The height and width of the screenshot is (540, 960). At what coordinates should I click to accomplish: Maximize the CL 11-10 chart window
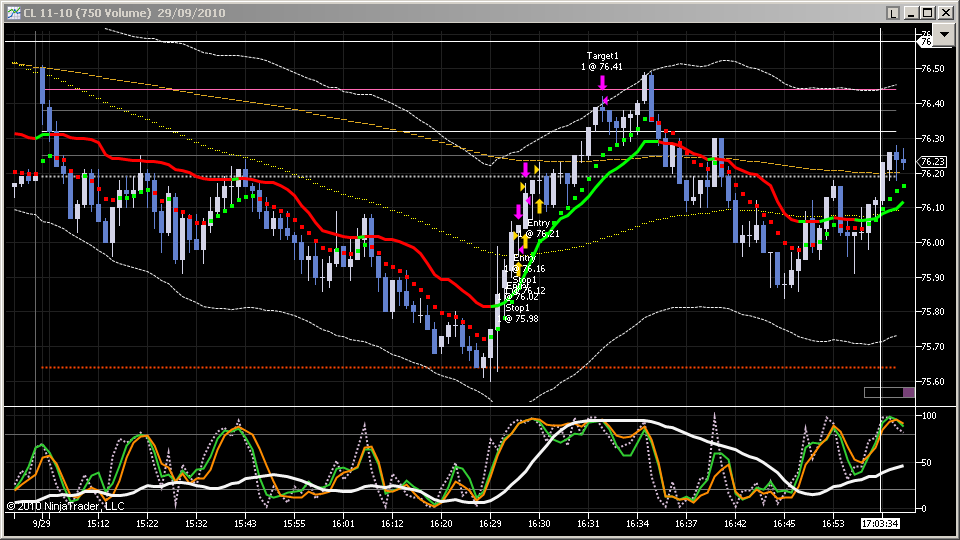(928, 13)
